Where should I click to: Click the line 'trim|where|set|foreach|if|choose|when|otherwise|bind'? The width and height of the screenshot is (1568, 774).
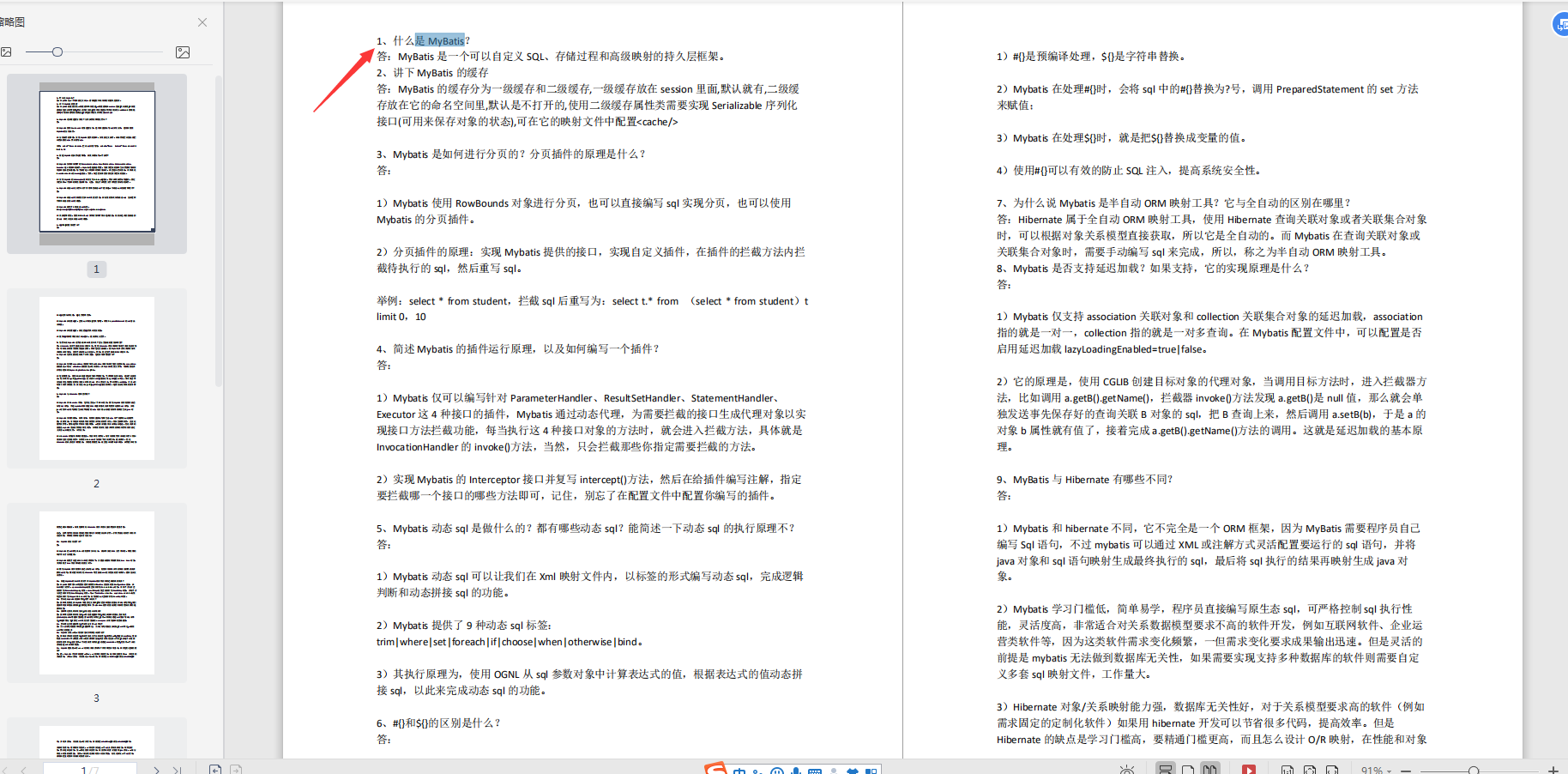click(x=510, y=642)
